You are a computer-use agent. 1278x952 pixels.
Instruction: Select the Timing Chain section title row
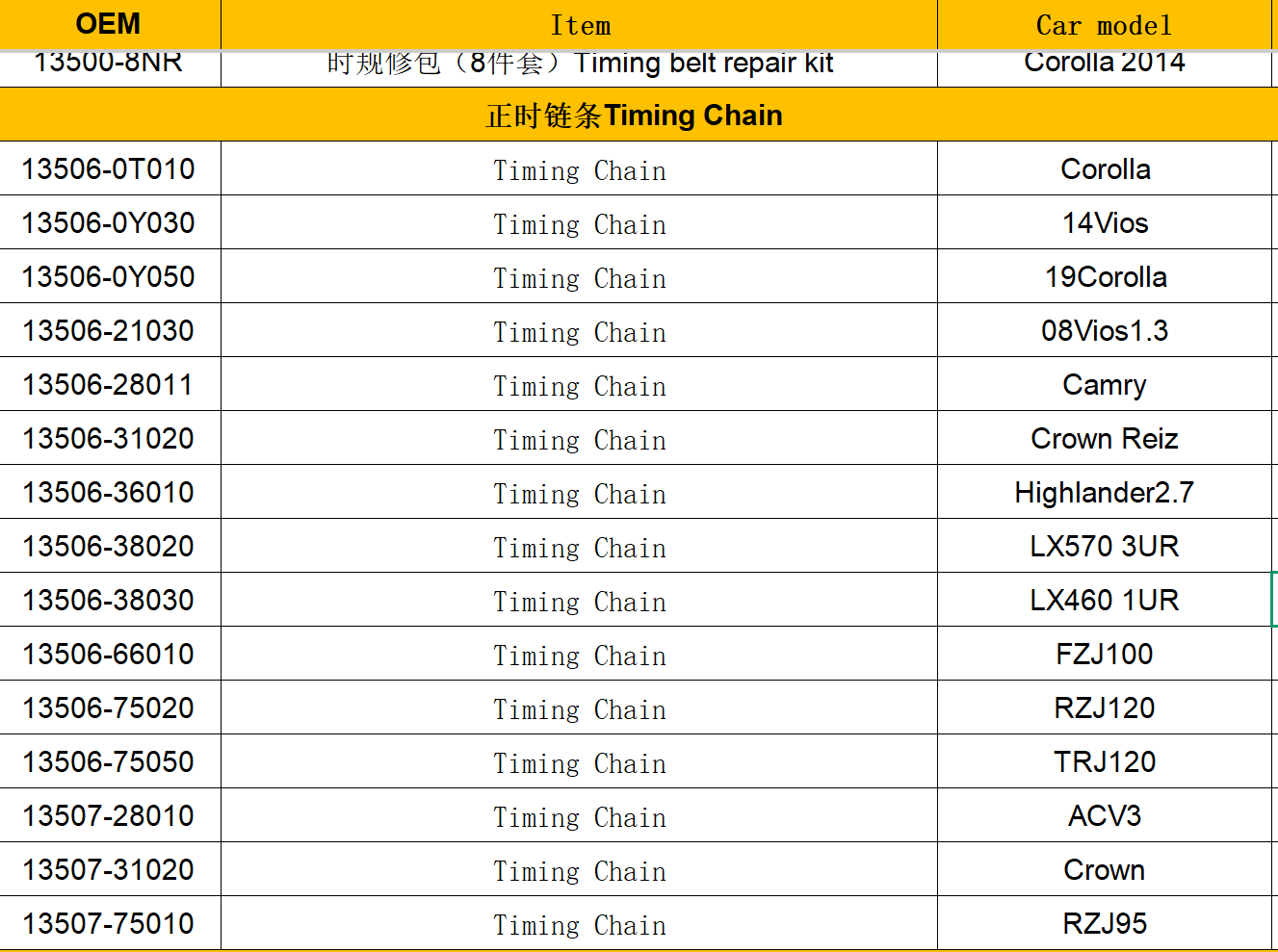tap(634, 116)
